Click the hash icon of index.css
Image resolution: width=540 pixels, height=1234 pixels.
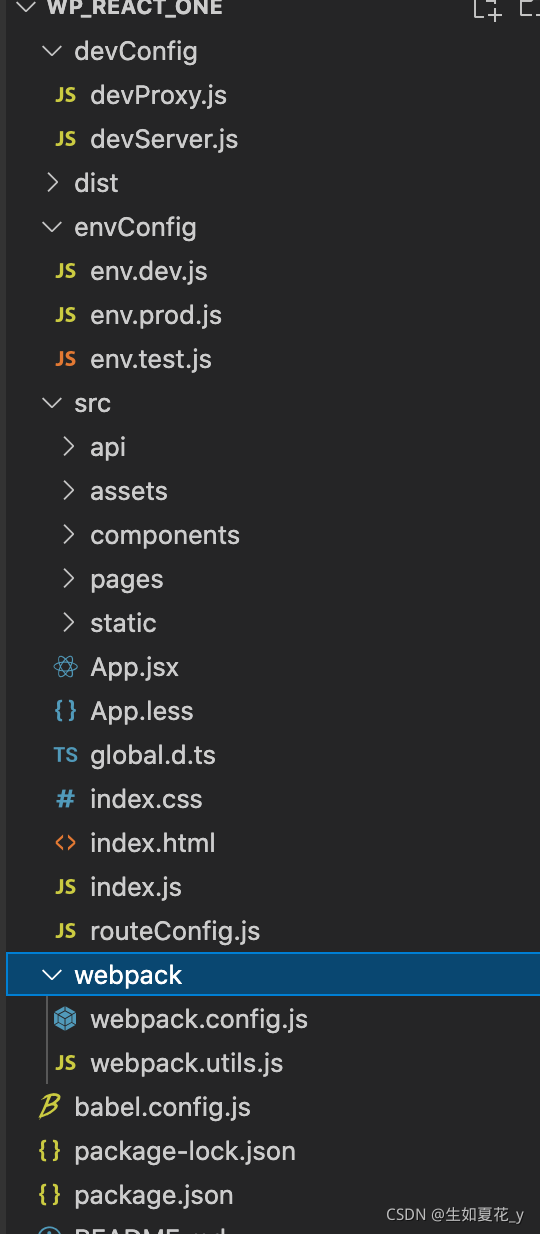coord(66,799)
